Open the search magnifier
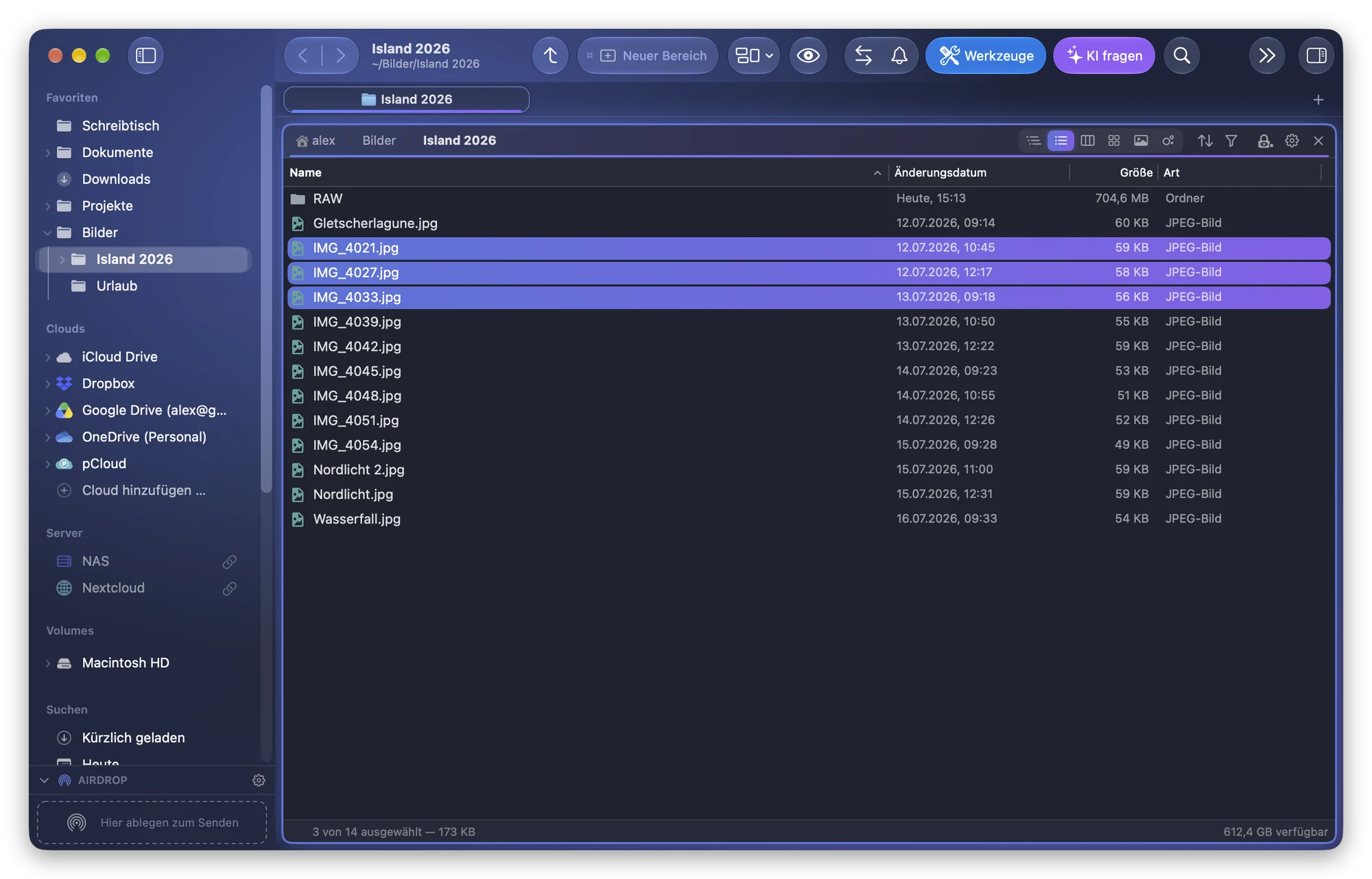The image size is (1372, 879). click(1182, 56)
